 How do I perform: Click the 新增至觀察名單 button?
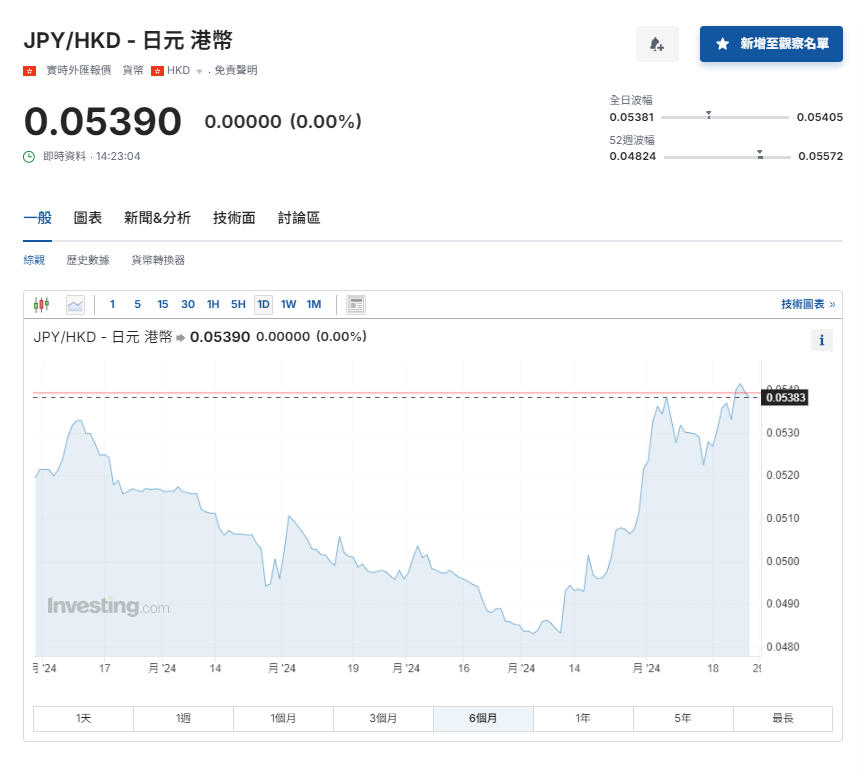tap(770, 44)
